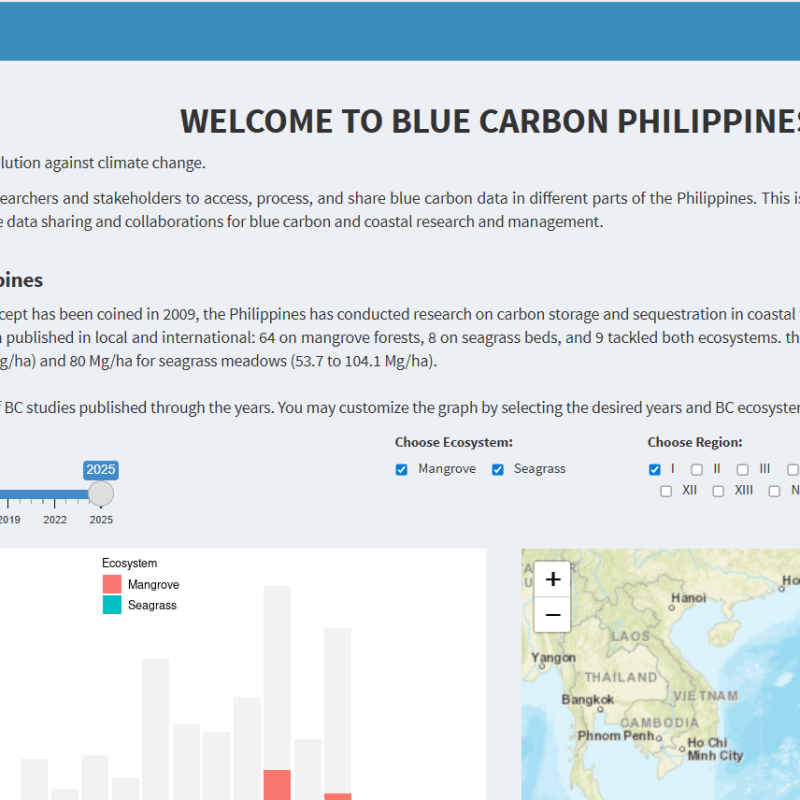Screen dimensions: 800x800
Task: Click the 2022 tick label on the timeline
Action: 55,520
